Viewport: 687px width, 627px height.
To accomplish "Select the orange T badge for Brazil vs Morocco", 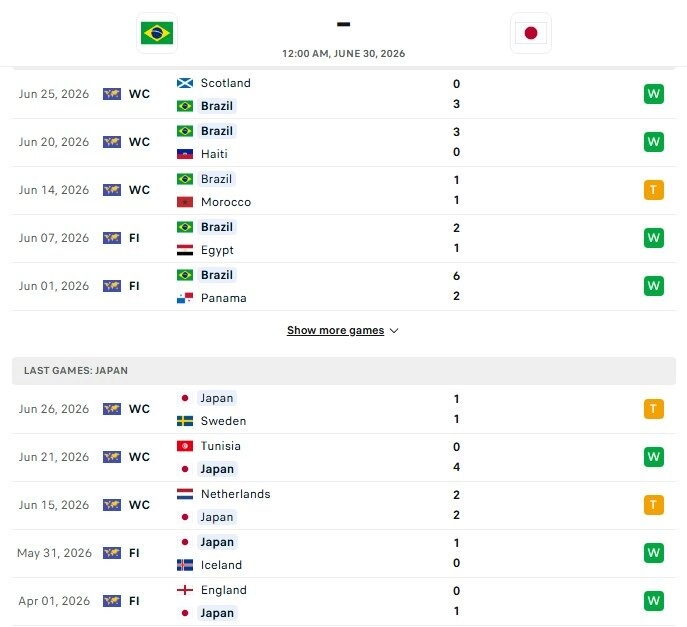I will (653, 190).
